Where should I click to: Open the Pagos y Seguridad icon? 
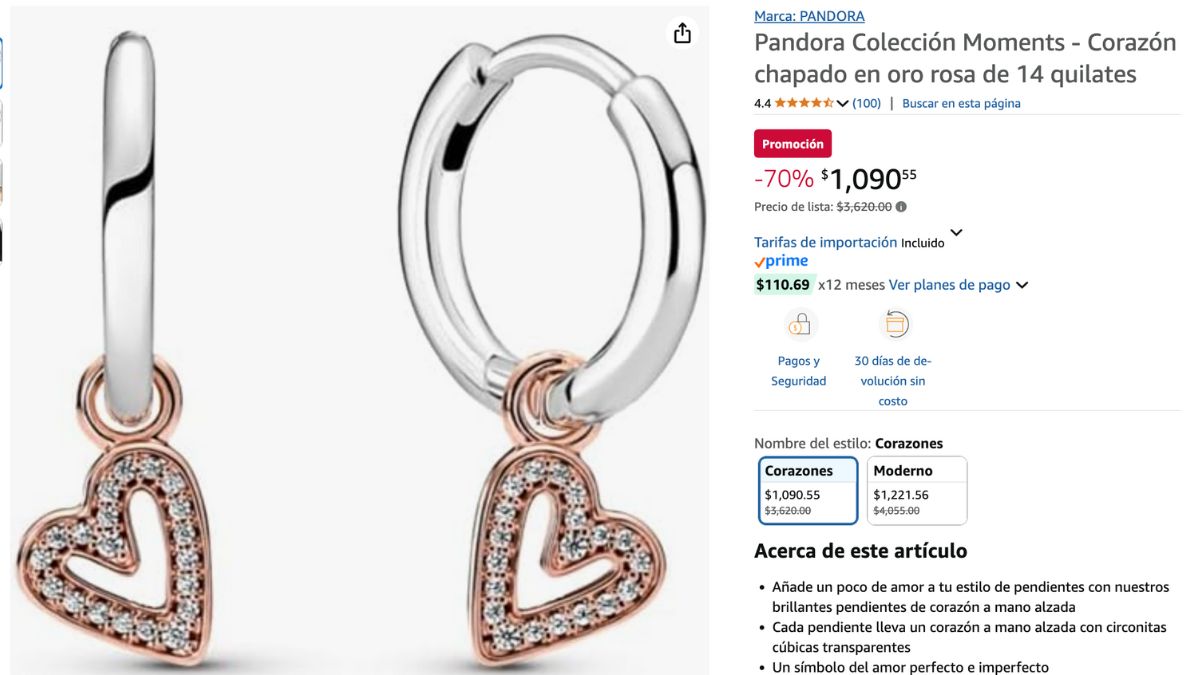pyautogui.click(x=799, y=325)
